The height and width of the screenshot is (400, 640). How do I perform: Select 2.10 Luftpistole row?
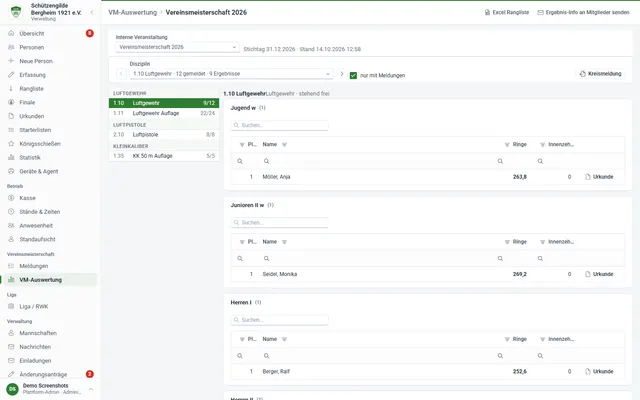[164, 135]
